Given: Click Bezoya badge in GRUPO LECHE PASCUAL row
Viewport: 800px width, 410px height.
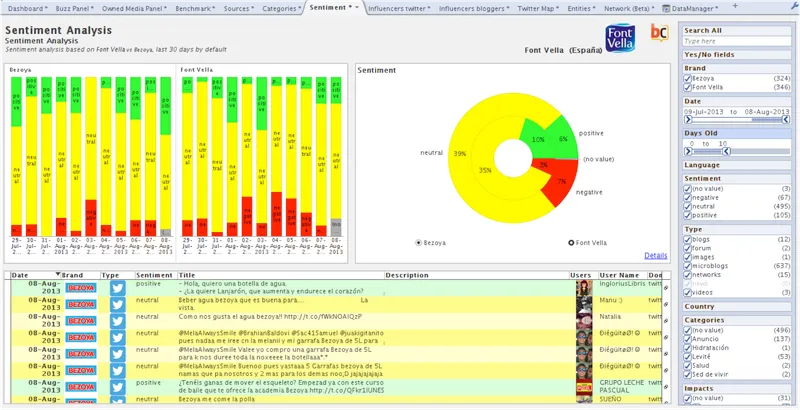Looking at the screenshot, I should click(81, 387).
